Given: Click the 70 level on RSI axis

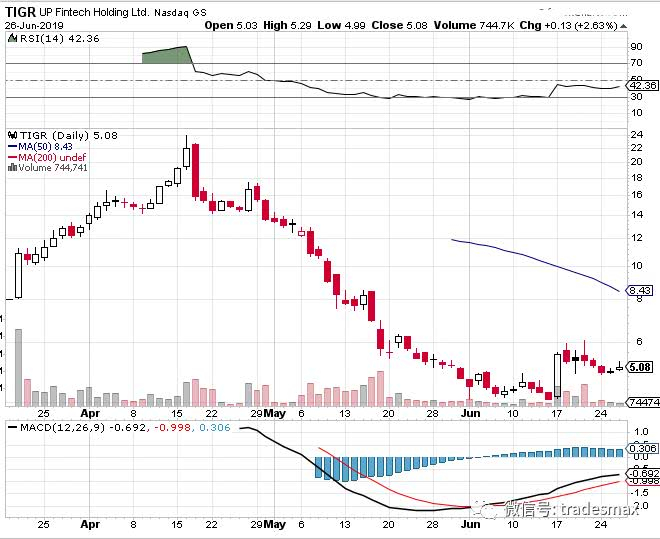Looking at the screenshot, I should tap(636, 63).
